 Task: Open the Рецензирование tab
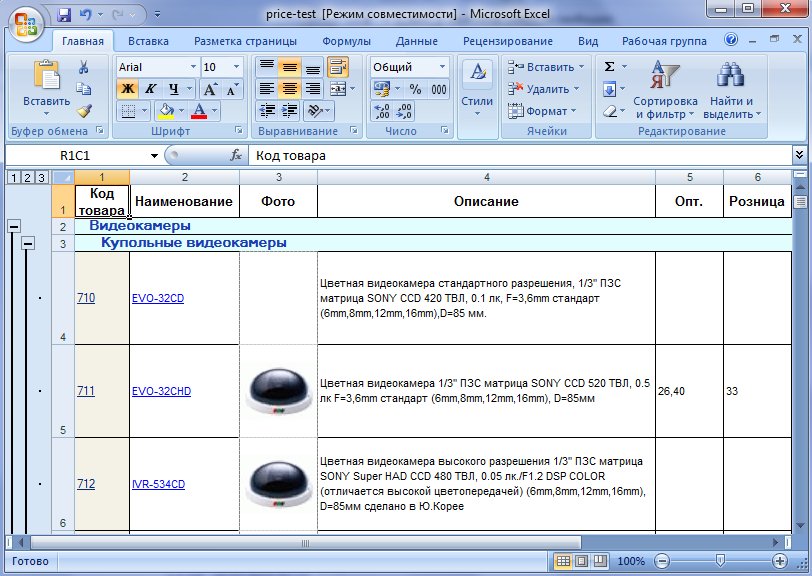[x=508, y=41]
